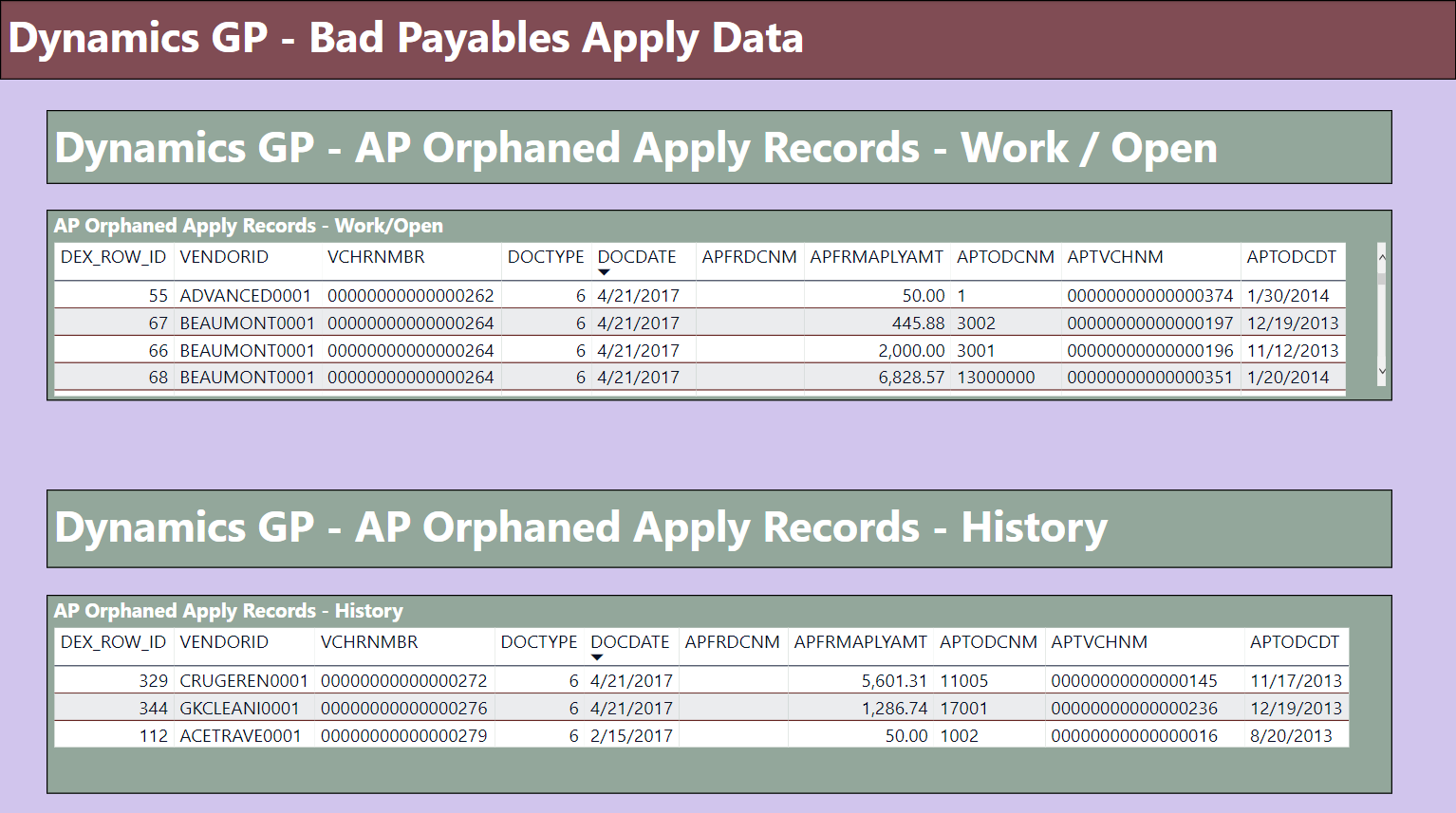Click APTODCNM value 3002
Image resolution: width=1456 pixels, height=813 pixels.
point(976,323)
